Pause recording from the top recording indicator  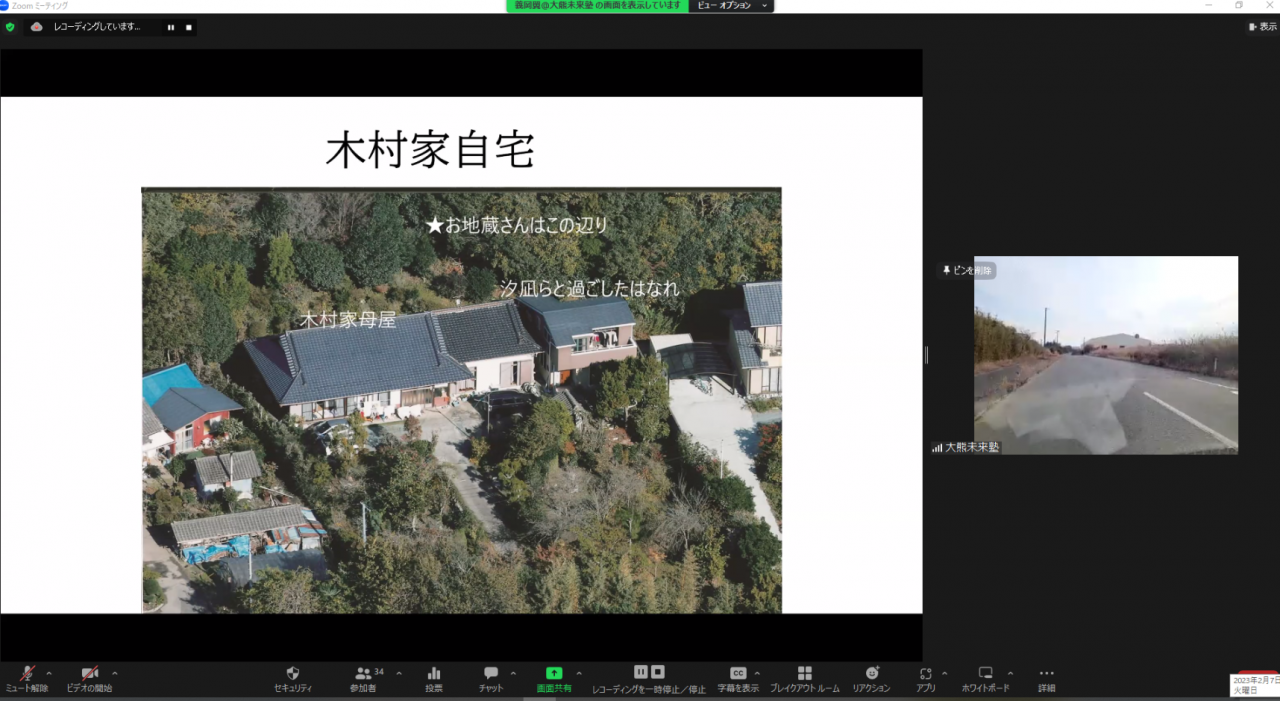coord(170,28)
